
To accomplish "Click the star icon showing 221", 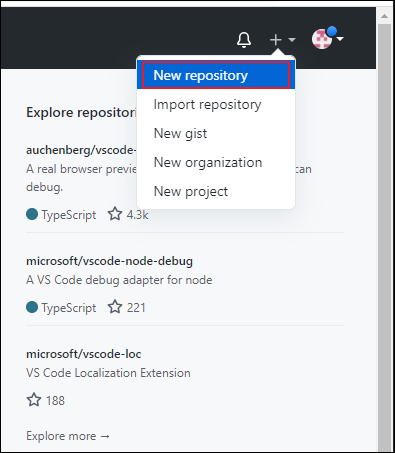I will pos(115,307).
